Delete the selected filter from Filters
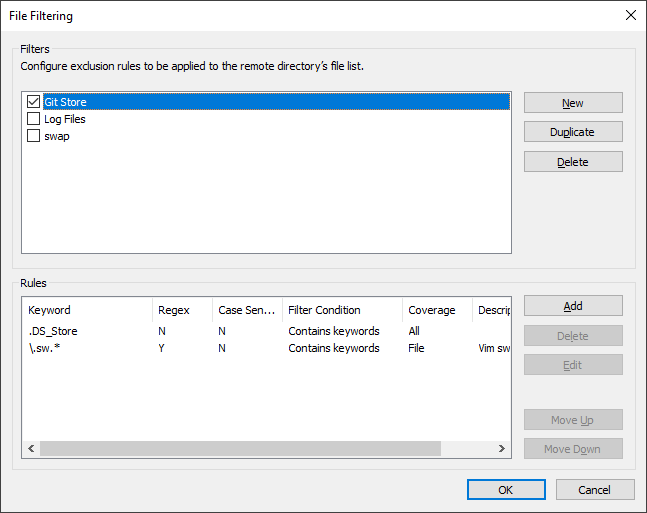 [x=573, y=162]
